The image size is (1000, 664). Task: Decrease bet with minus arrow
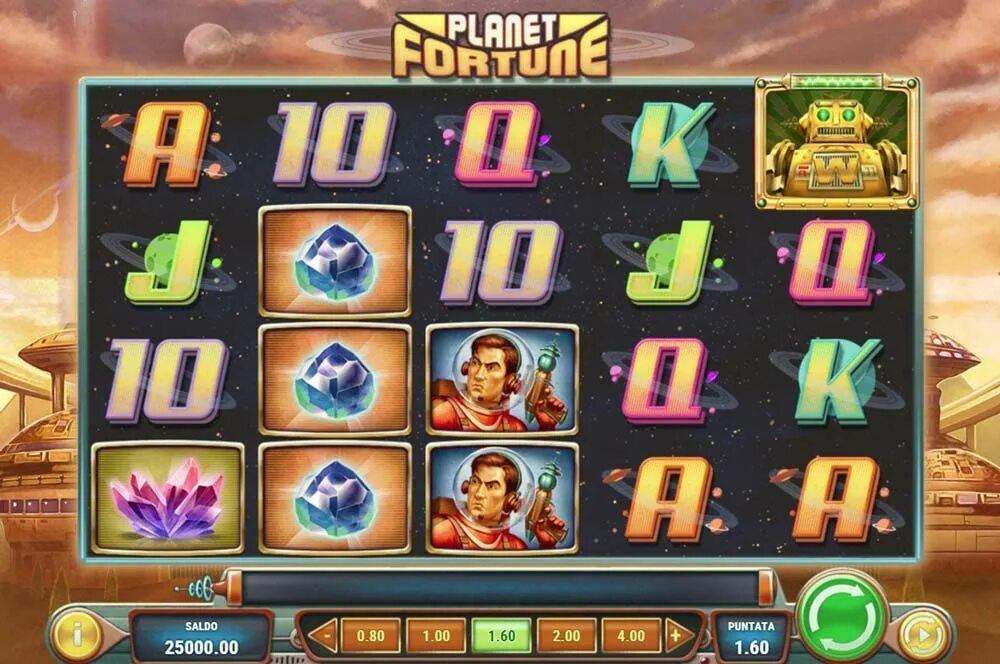pos(324,636)
